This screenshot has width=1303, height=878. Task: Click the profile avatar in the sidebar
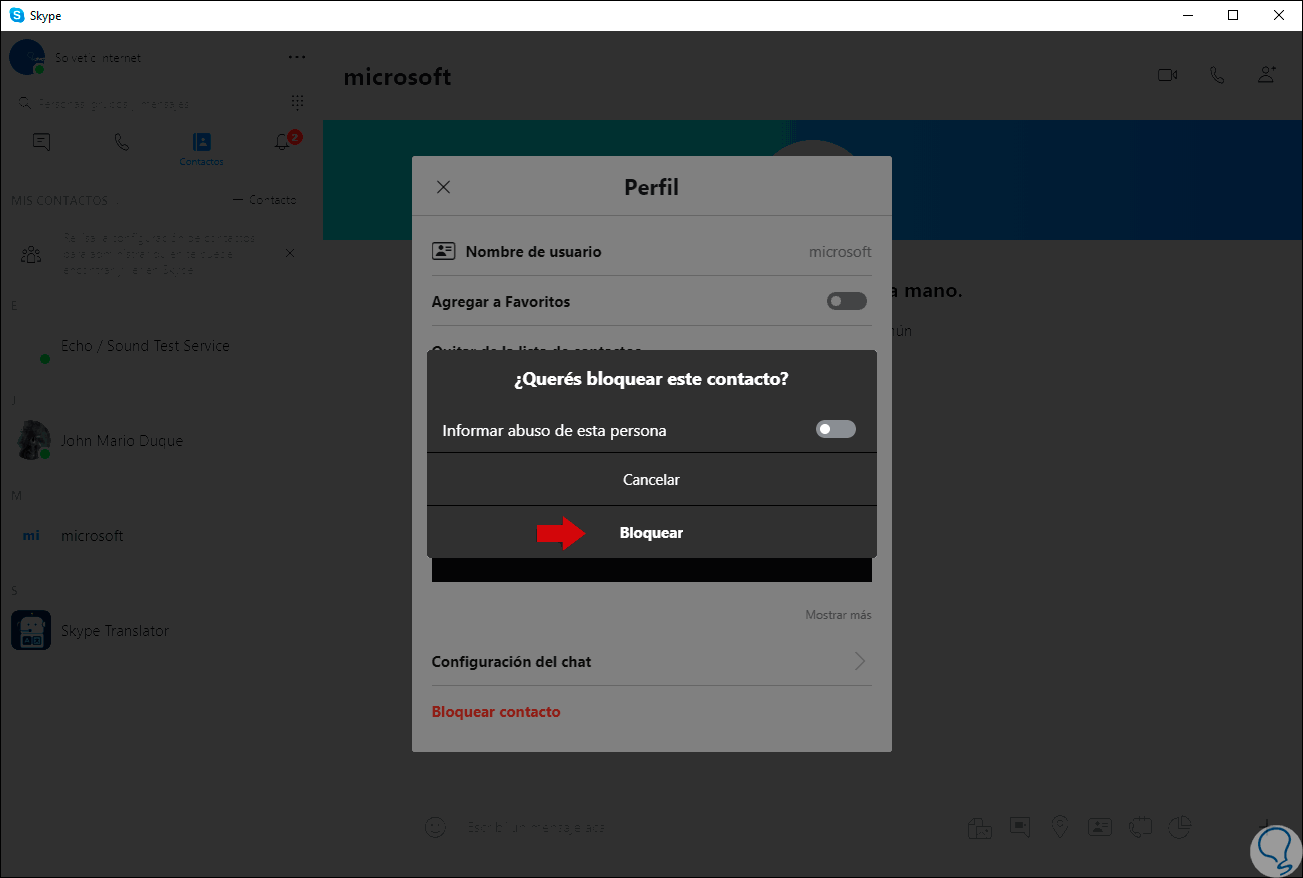coord(26,57)
